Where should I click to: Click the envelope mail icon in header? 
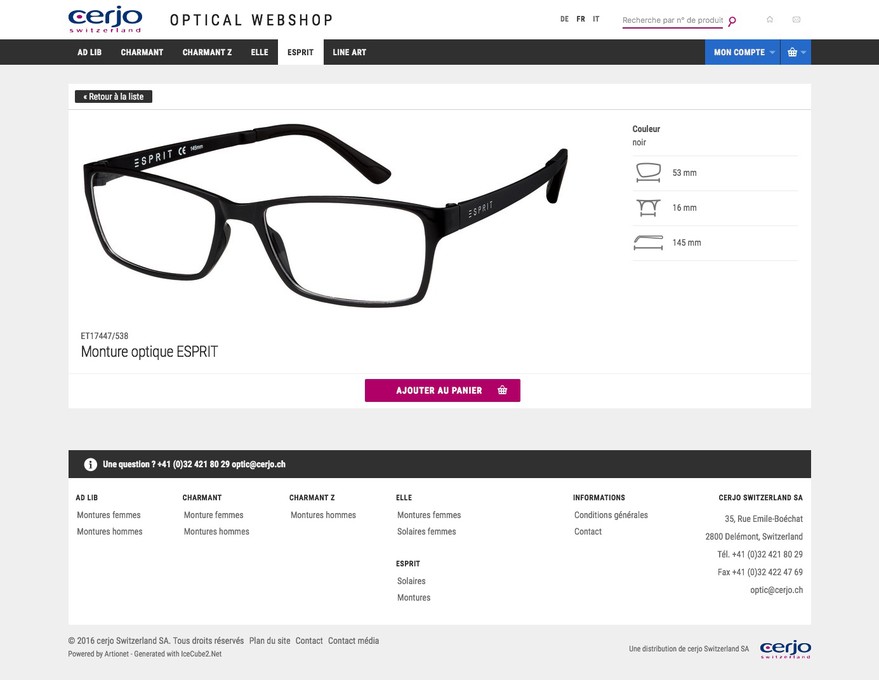tap(796, 20)
